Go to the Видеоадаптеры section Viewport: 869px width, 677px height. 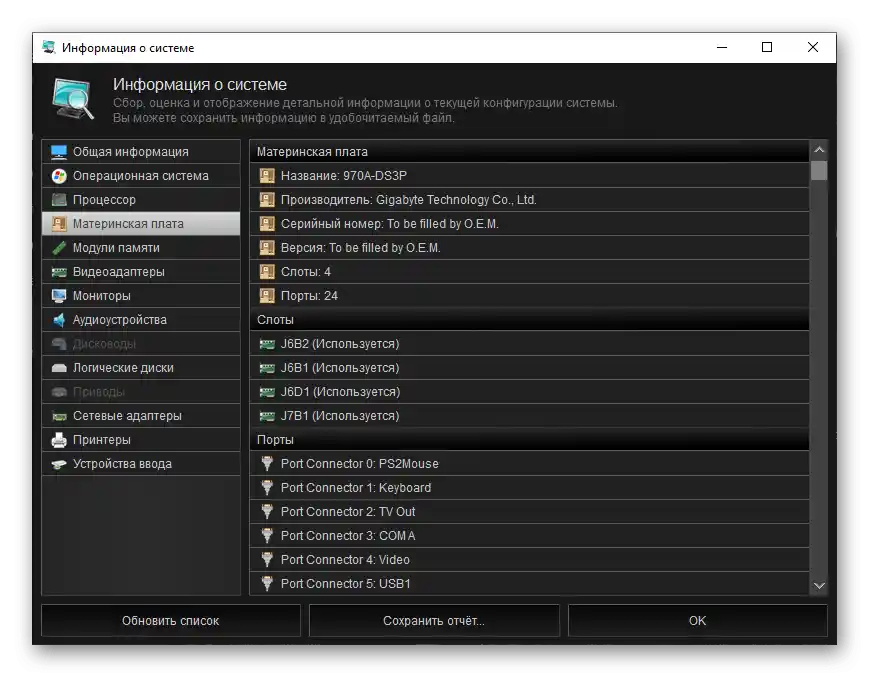[141, 272]
